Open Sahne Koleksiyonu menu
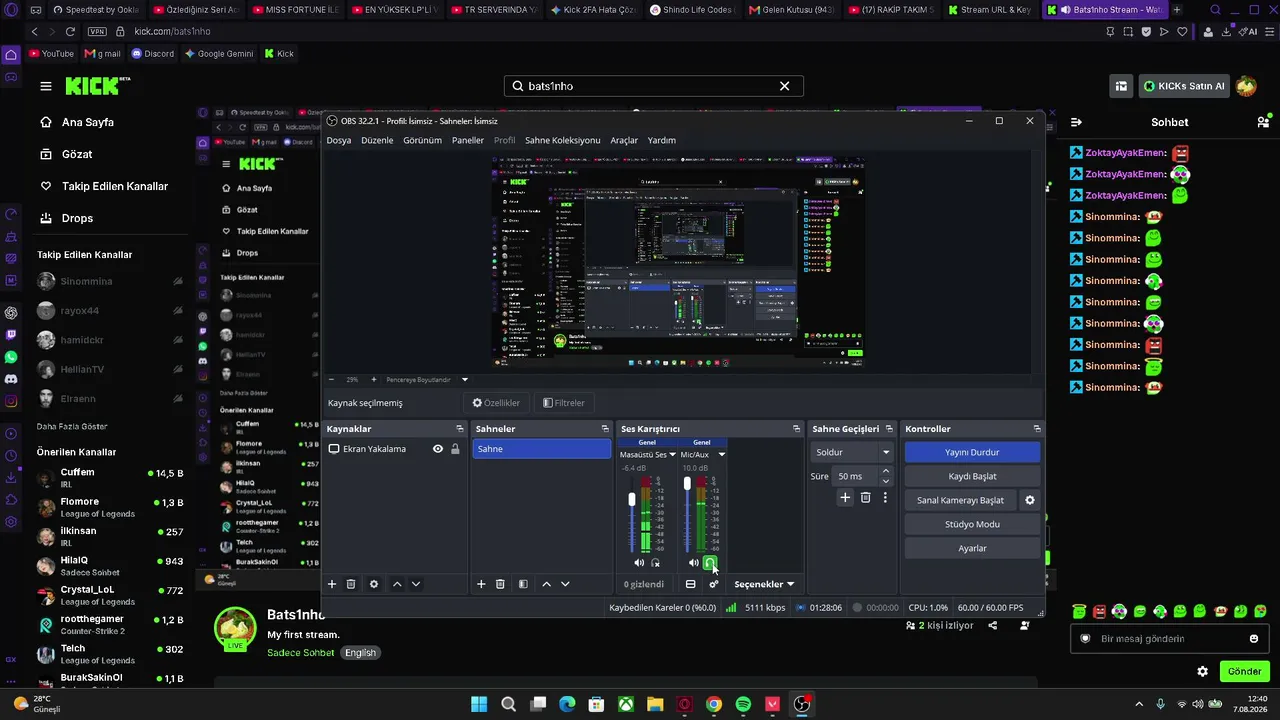The height and width of the screenshot is (720, 1280). [x=563, y=140]
